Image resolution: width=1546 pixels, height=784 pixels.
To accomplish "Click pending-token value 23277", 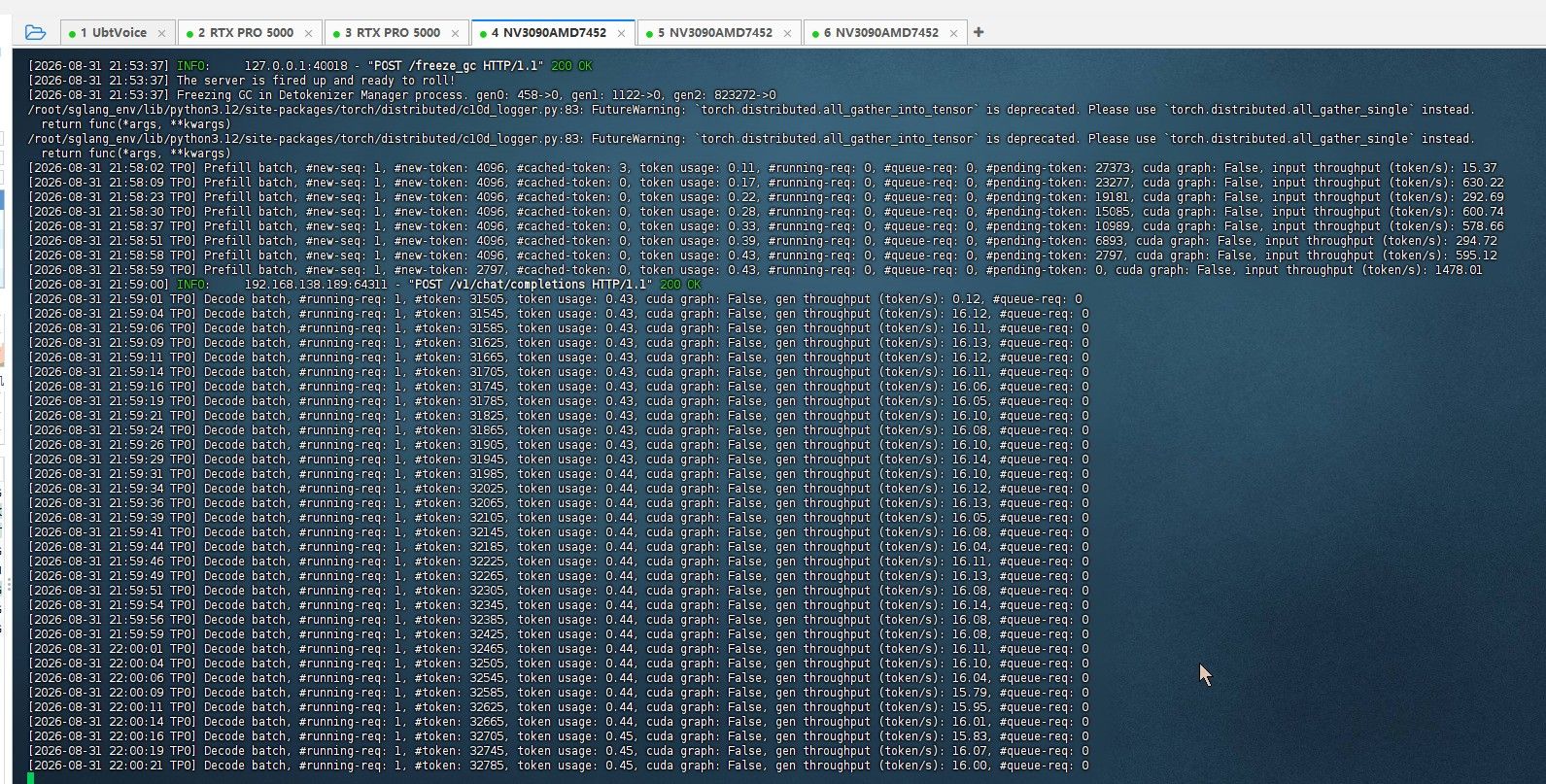I will 1113,183.
